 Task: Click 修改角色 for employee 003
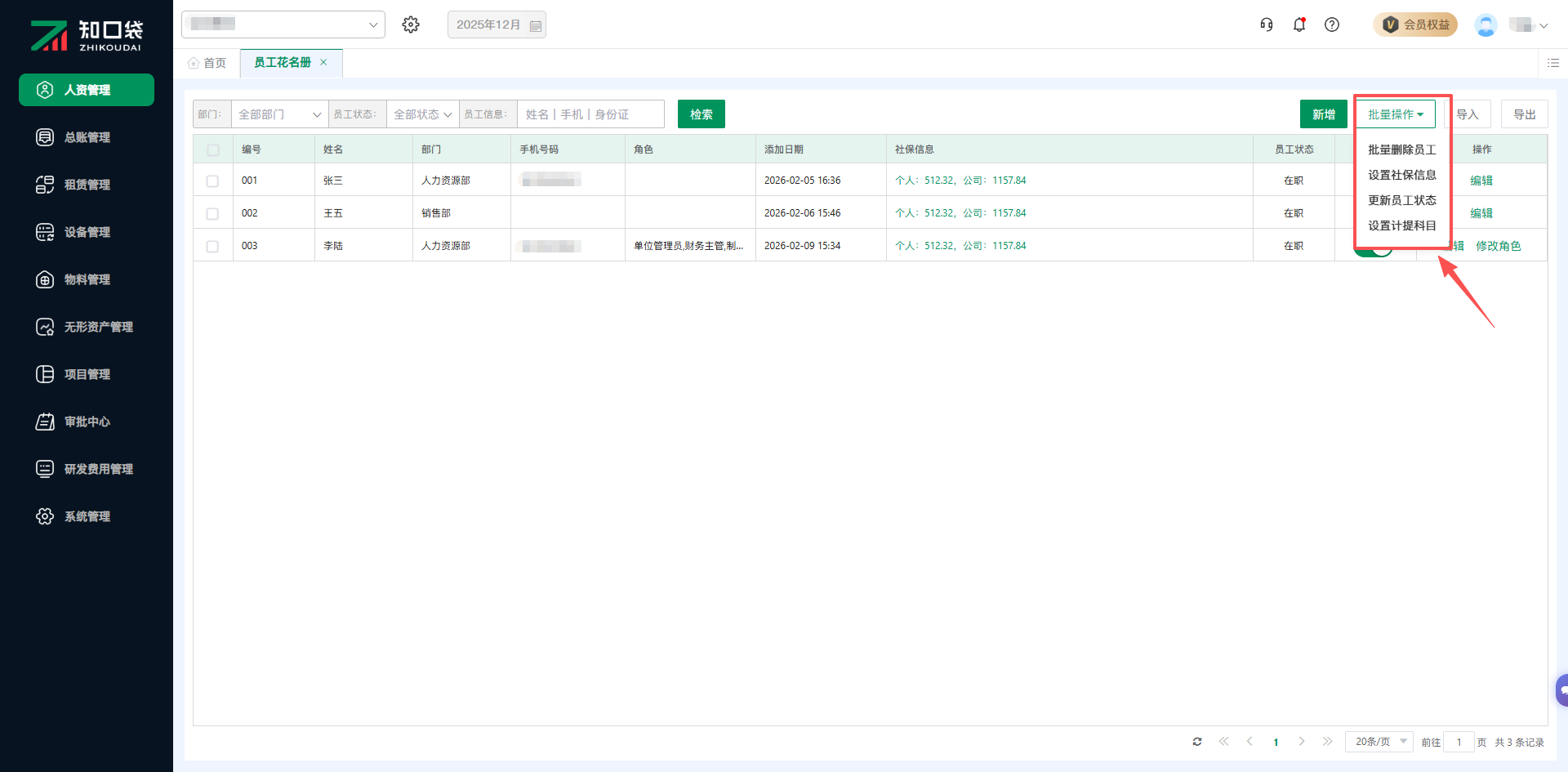pos(1499,246)
